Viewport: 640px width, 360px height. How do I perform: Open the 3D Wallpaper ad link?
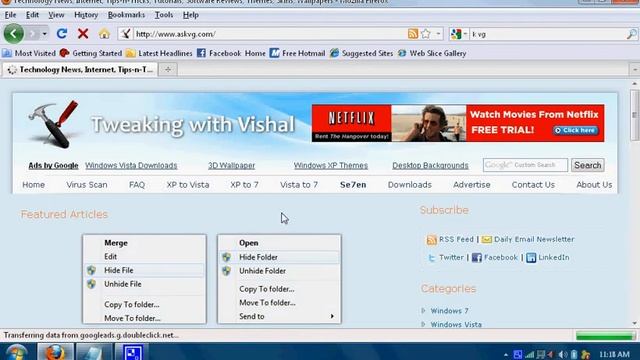[231, 166]
